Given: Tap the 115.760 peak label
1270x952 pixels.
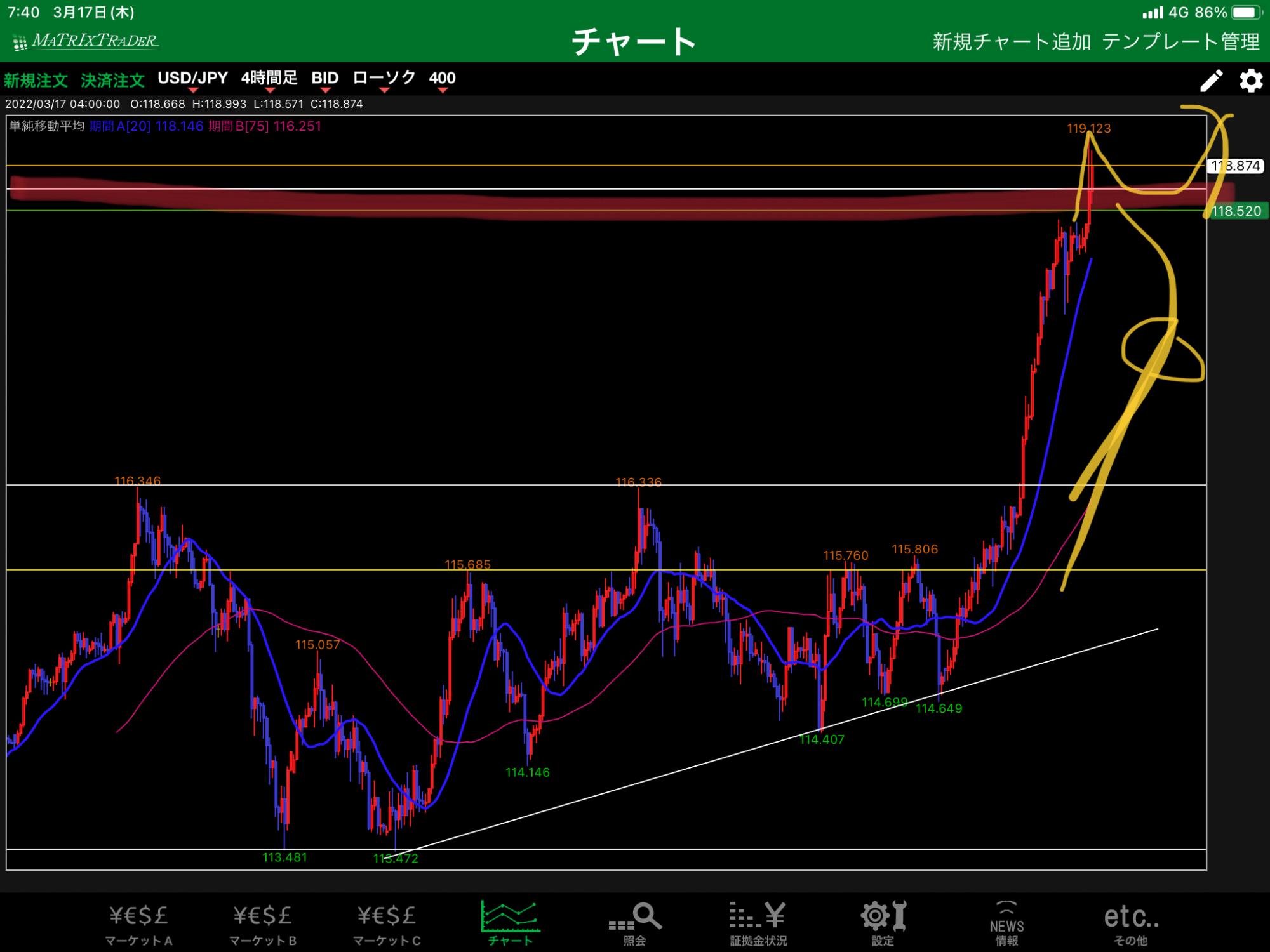Looking at the screenshot, I should (846, 555).
